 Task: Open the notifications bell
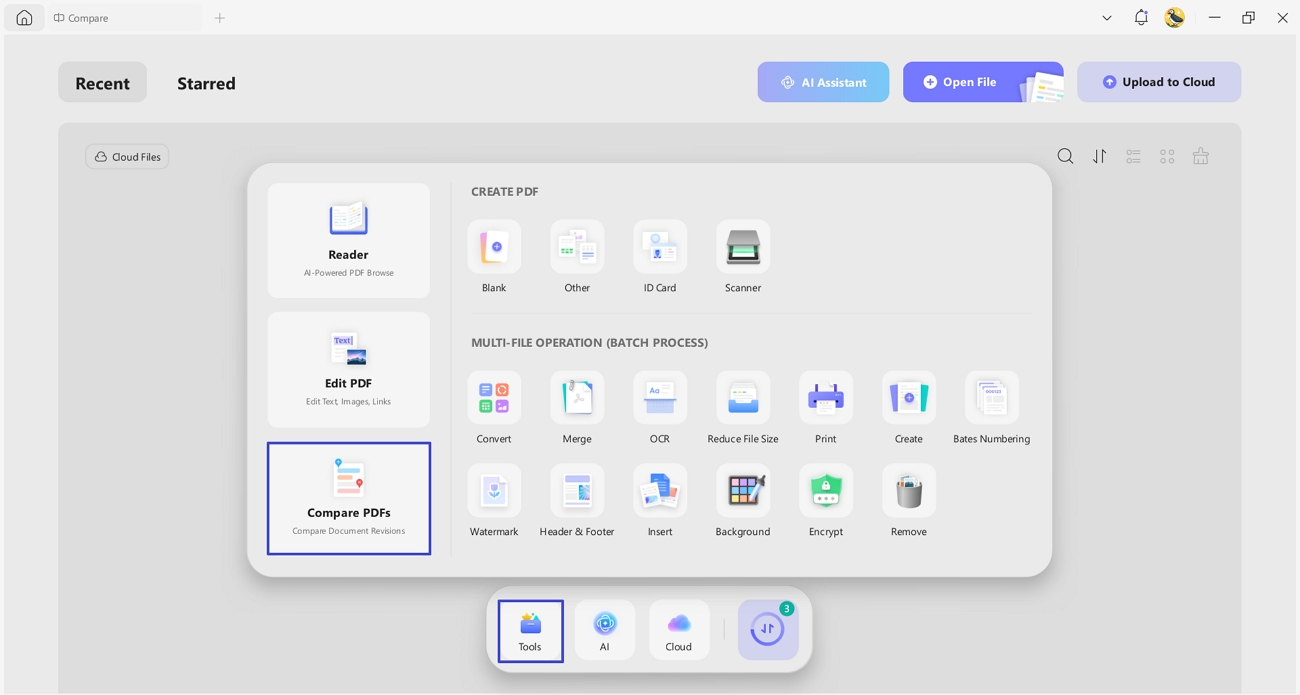click(1141, 17)
